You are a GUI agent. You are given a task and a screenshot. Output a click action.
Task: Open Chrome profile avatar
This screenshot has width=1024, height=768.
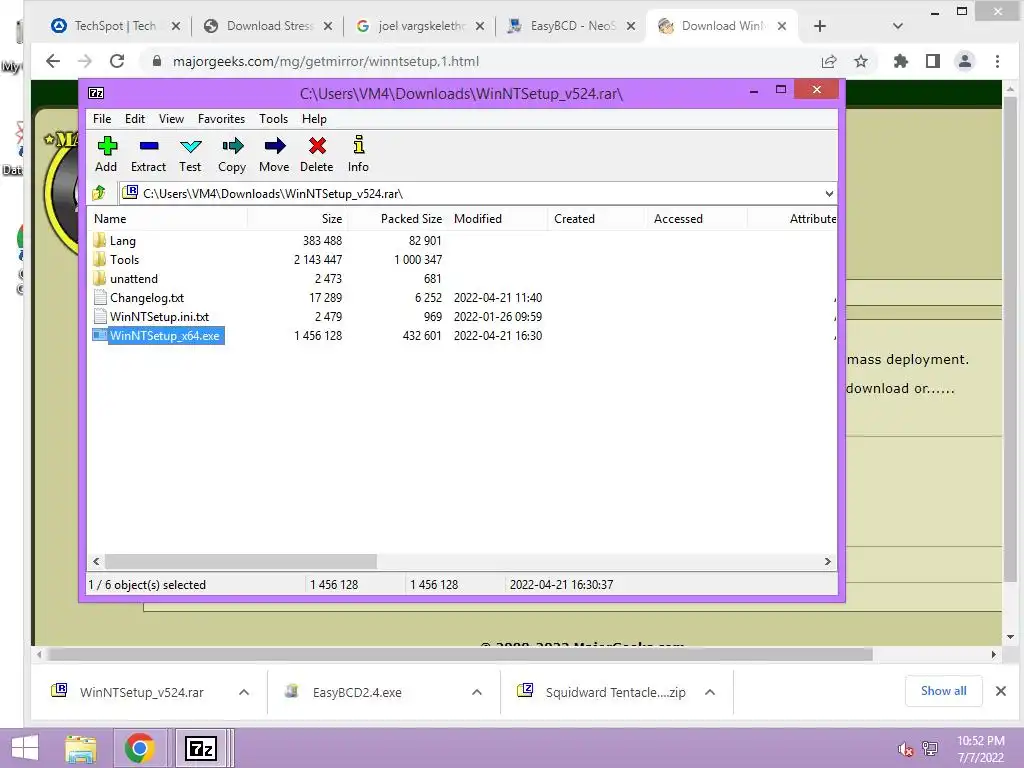tap(965, 61)
